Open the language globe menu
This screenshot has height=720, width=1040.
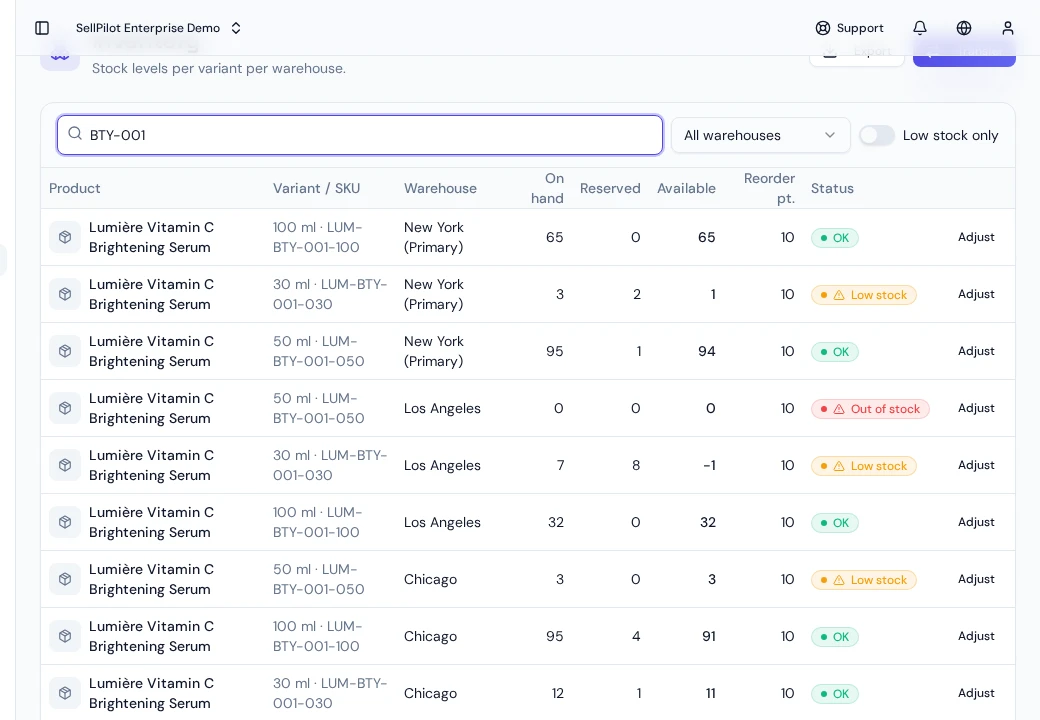[964, 28]
